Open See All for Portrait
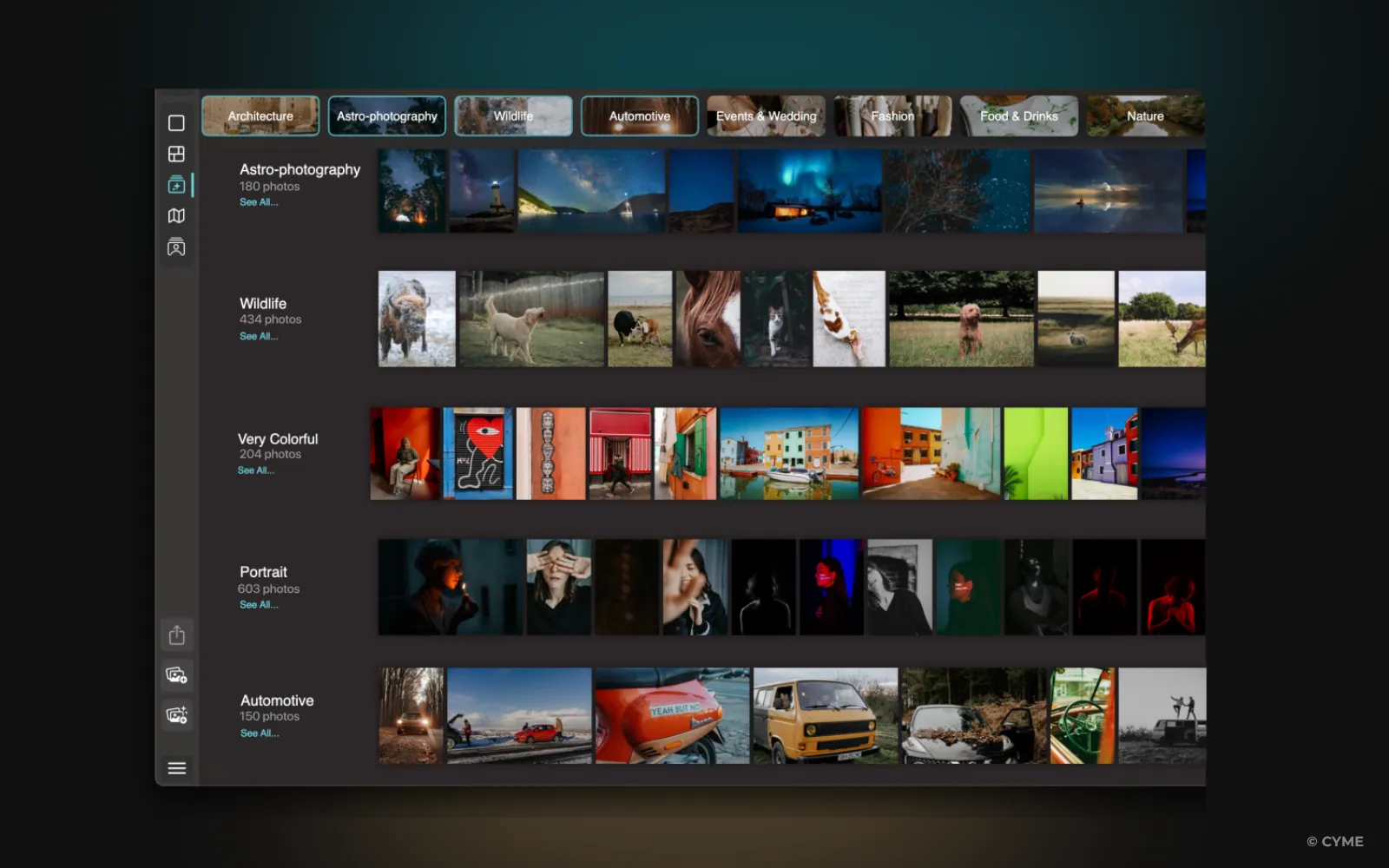This screenshot has width=1389, height=868. click(259, 605)
